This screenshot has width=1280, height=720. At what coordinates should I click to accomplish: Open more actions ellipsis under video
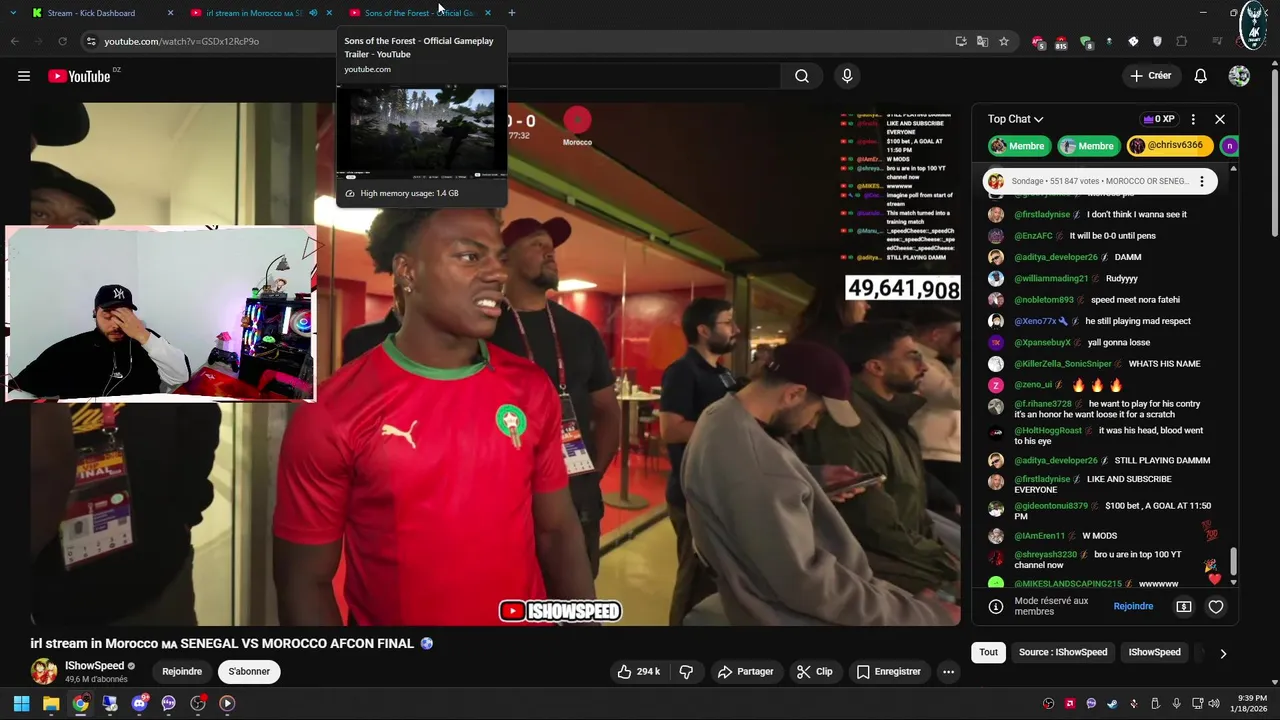948,672
